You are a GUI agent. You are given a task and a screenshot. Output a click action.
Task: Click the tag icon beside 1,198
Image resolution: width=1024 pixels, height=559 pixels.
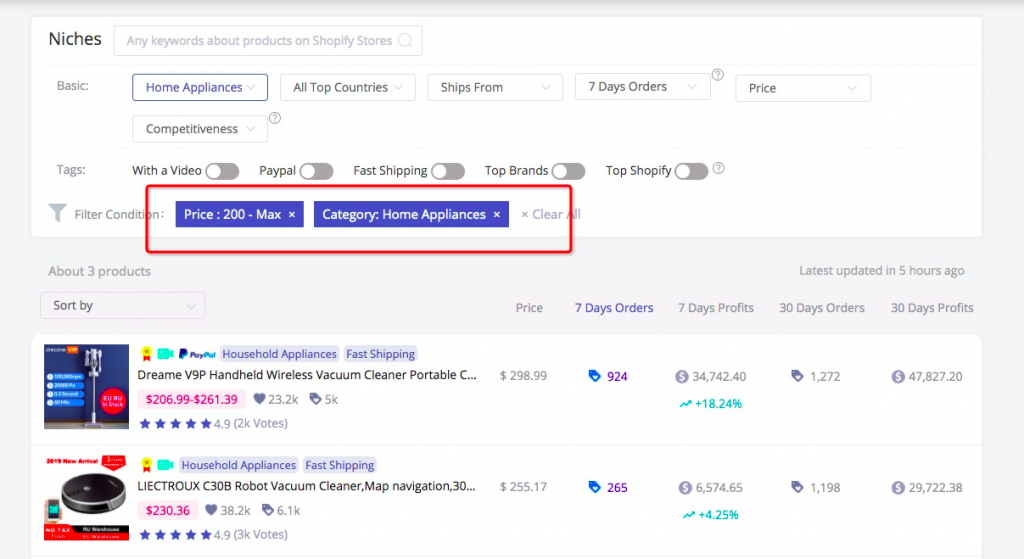797,487
